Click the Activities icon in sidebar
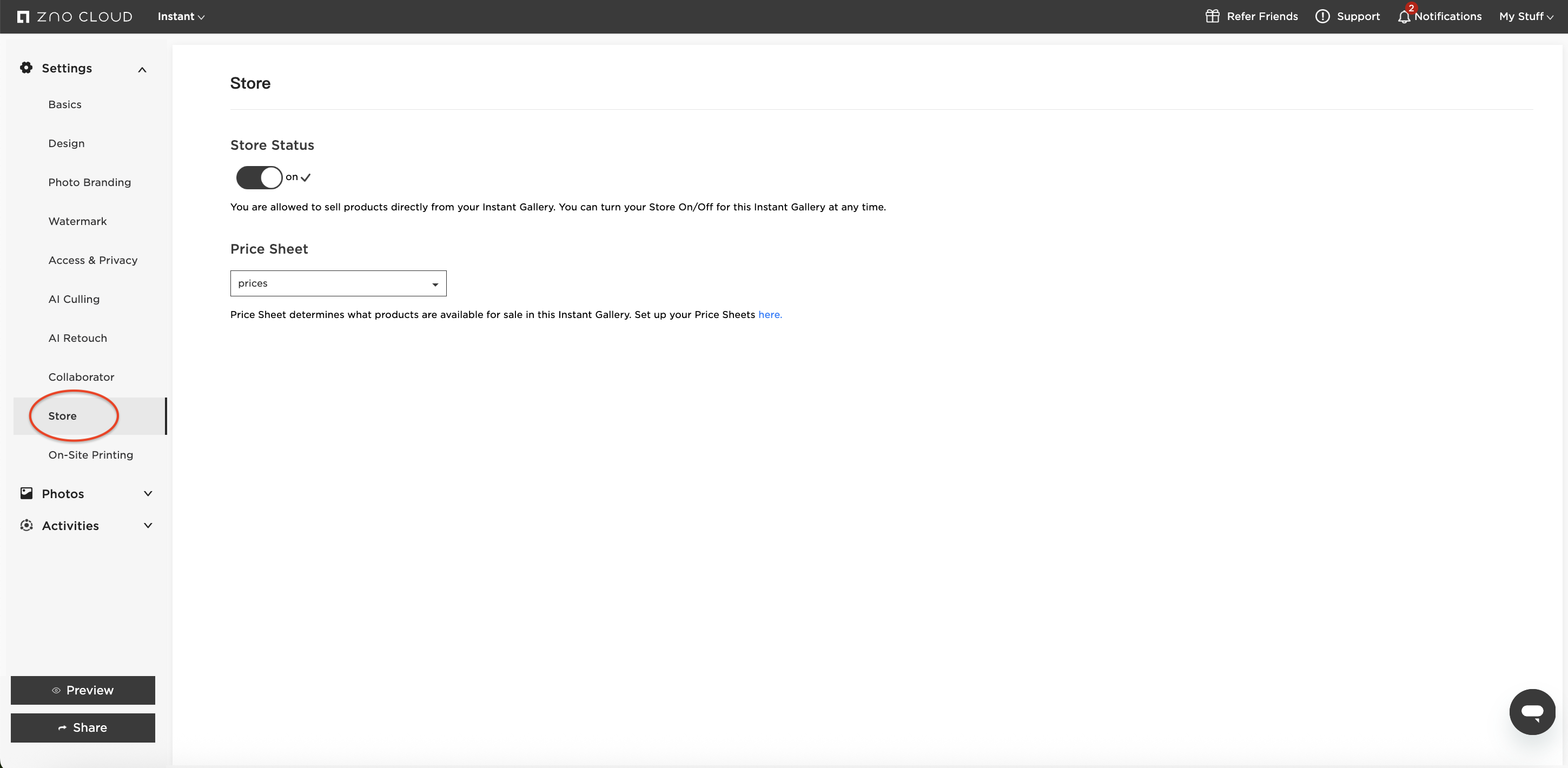Screen dimensions: 1568x768 pos(26,525)
